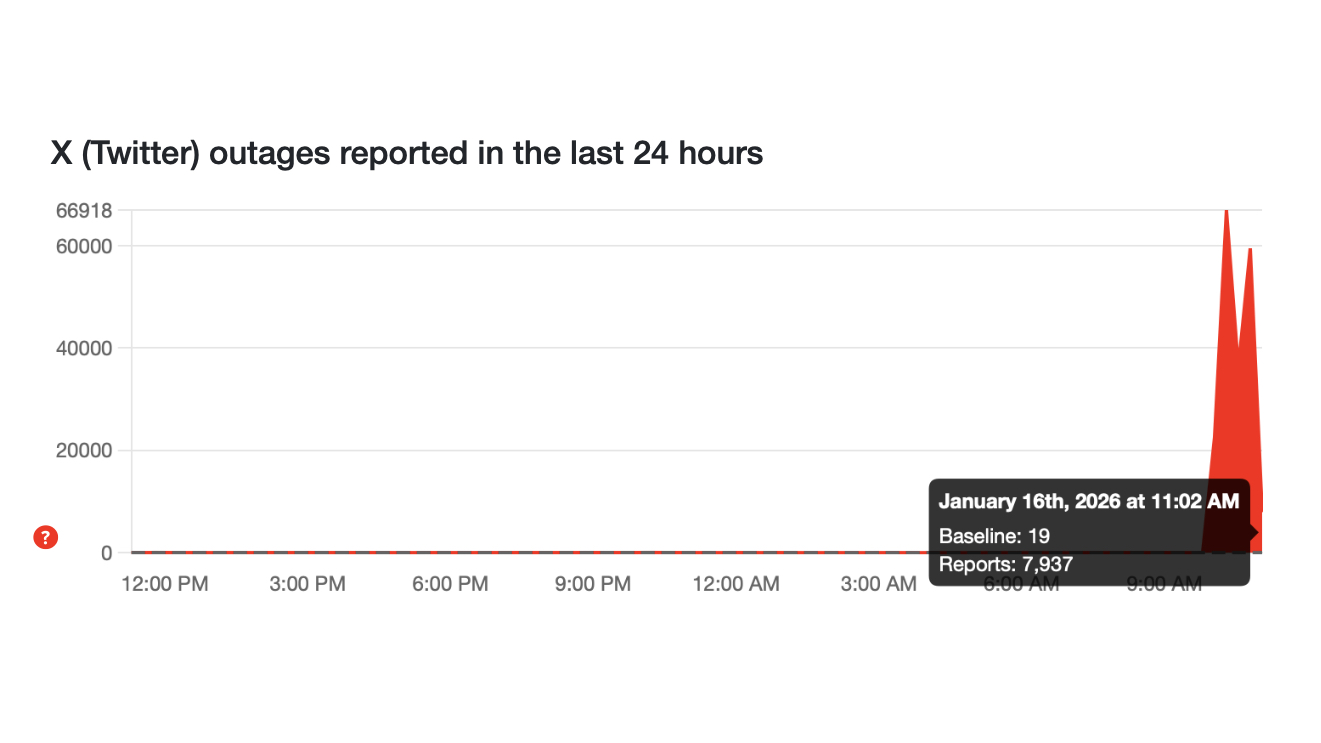Click the 66918 y-axis label

(x=83, y=211)
